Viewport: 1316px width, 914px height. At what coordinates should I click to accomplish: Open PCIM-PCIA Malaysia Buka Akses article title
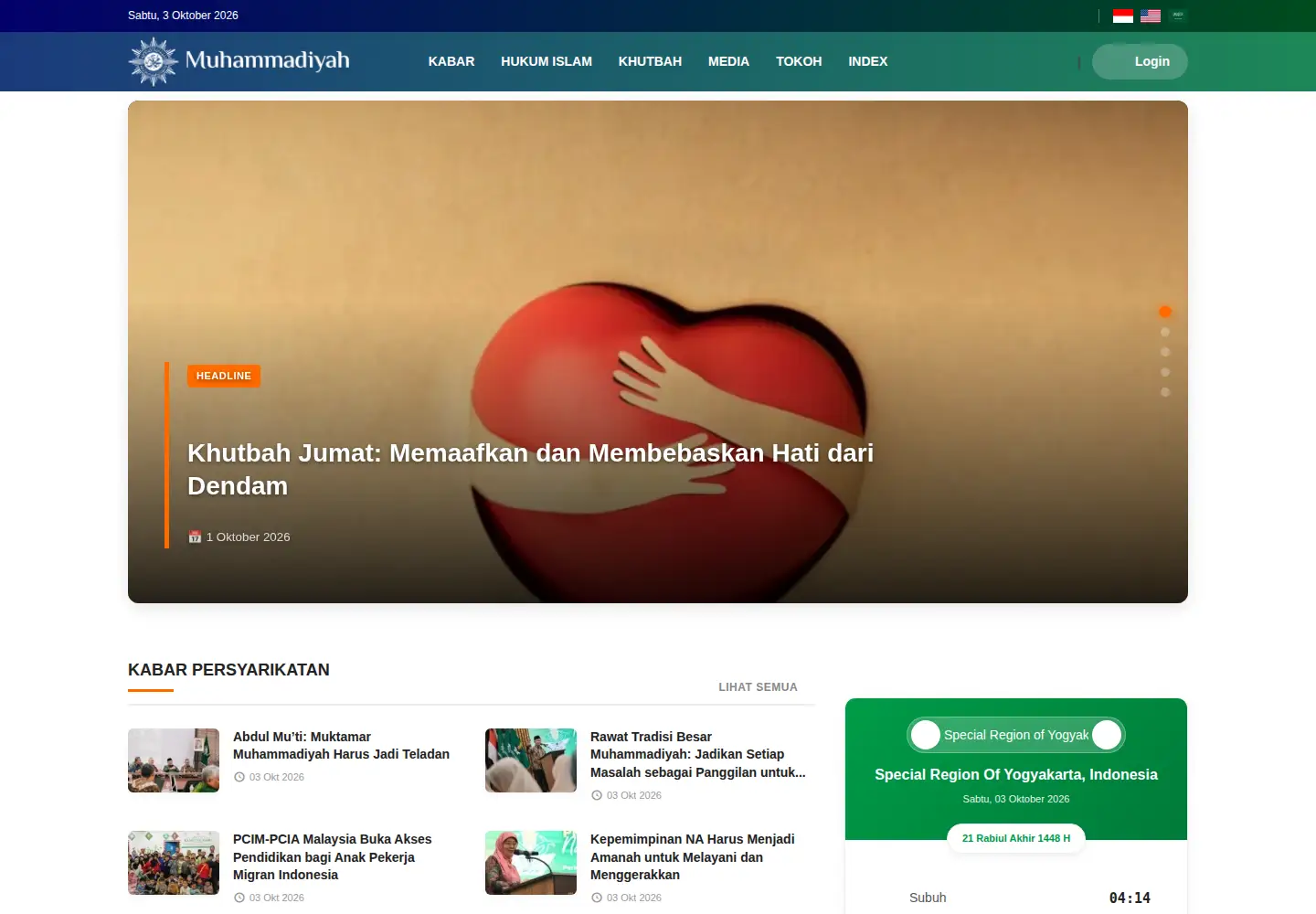332,856
